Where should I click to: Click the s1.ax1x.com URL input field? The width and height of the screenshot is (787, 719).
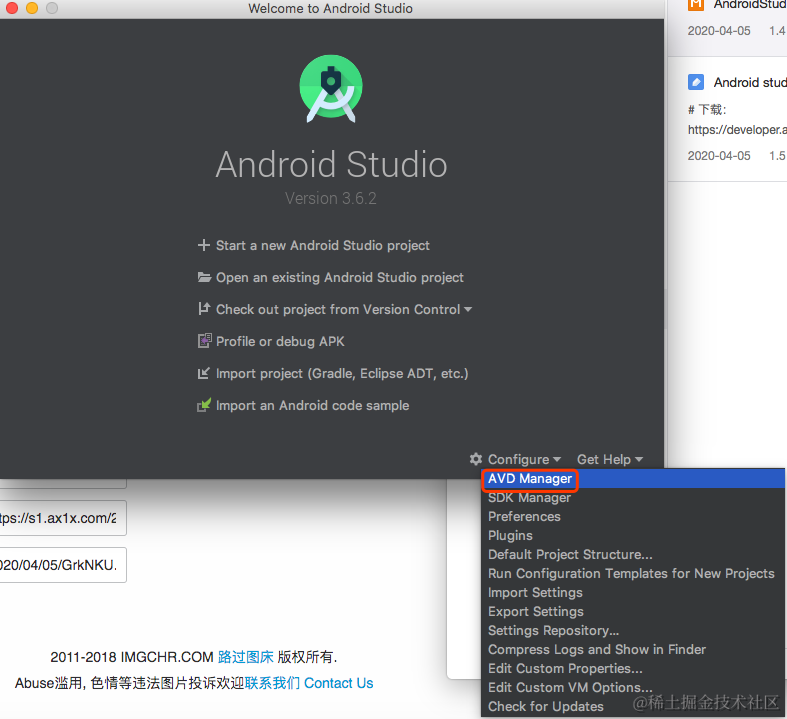click(63, 518)
